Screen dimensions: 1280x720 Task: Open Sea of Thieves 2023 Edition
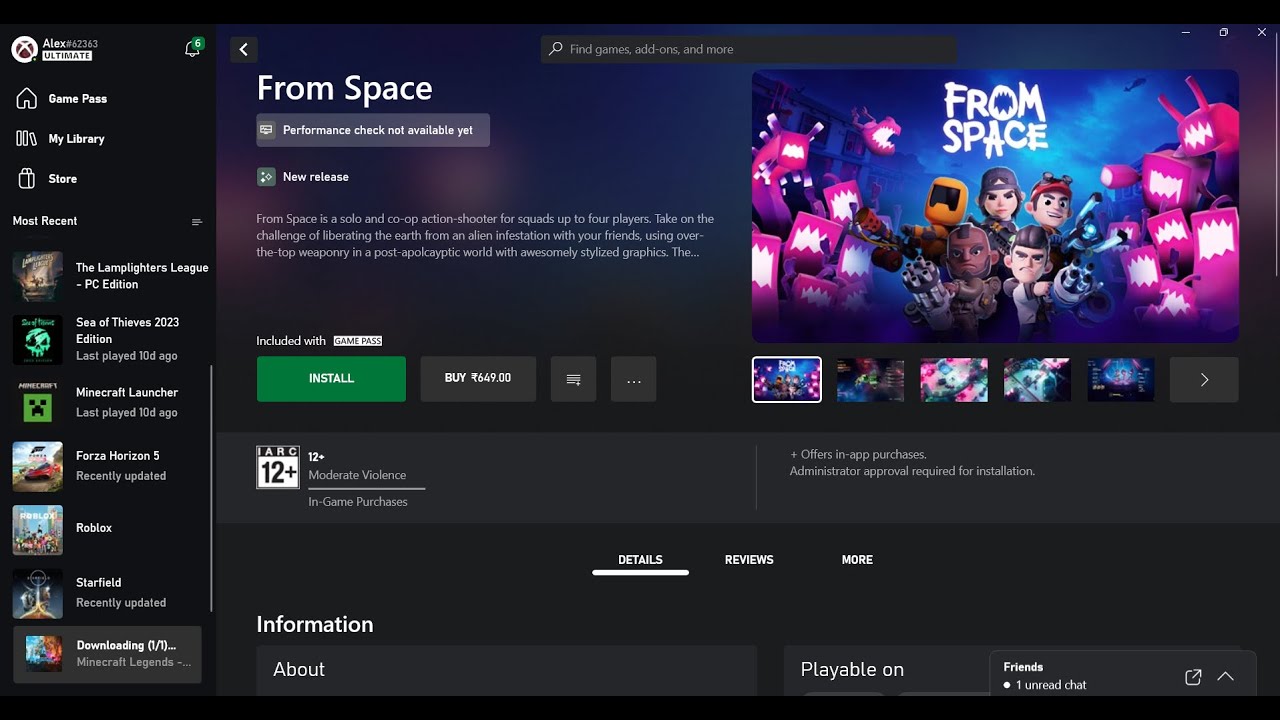point(109,339)
